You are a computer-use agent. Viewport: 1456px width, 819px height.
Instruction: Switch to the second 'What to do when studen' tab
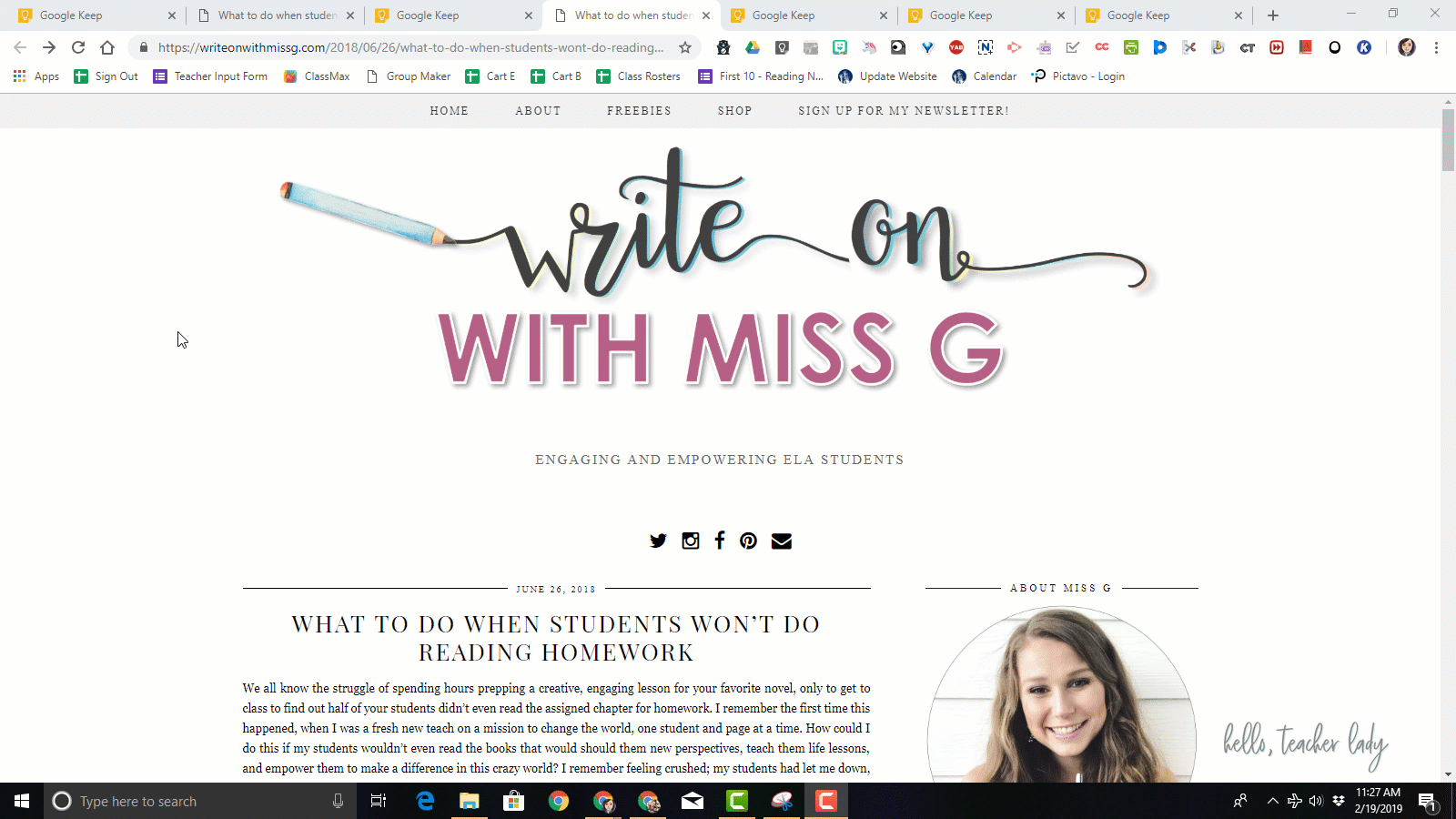[x=631, y=15]
